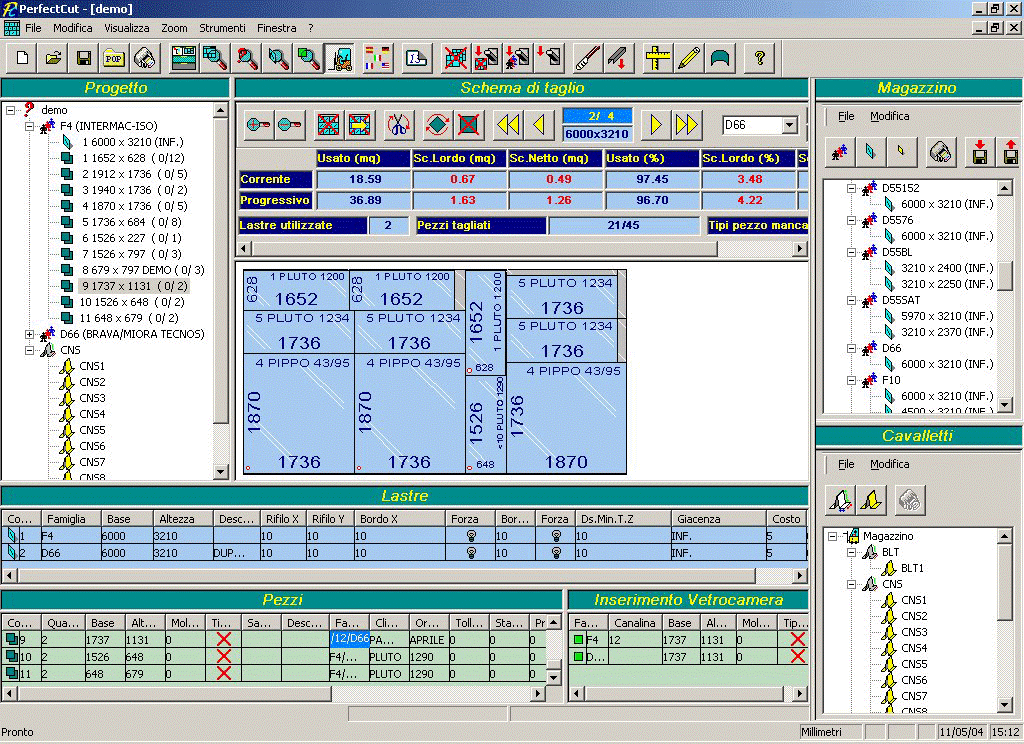1024x744 pixels.
Task: Jump to last layout with double right arrows
Action: [687, 124]
